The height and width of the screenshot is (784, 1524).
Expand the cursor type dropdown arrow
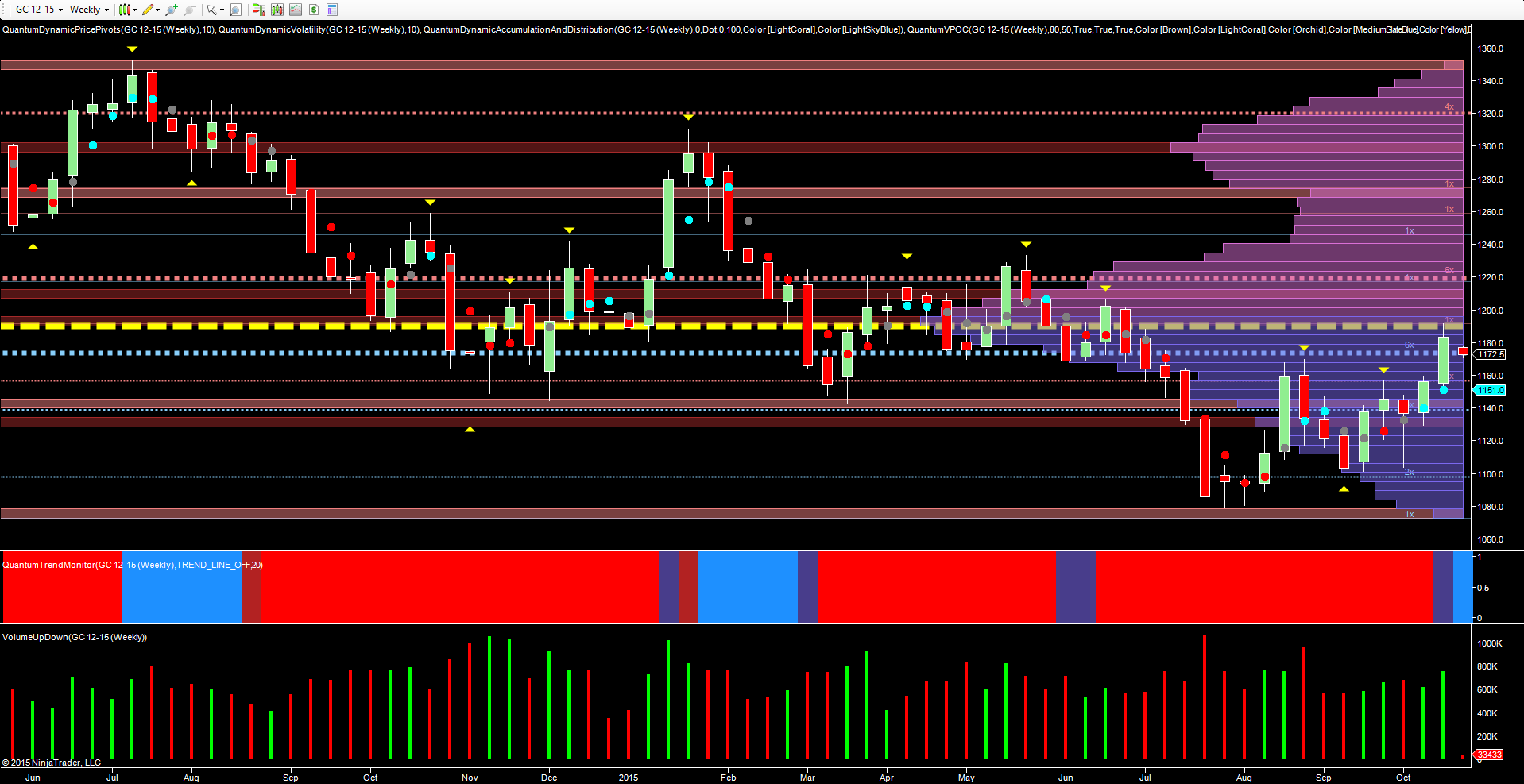tap(222, 10)
